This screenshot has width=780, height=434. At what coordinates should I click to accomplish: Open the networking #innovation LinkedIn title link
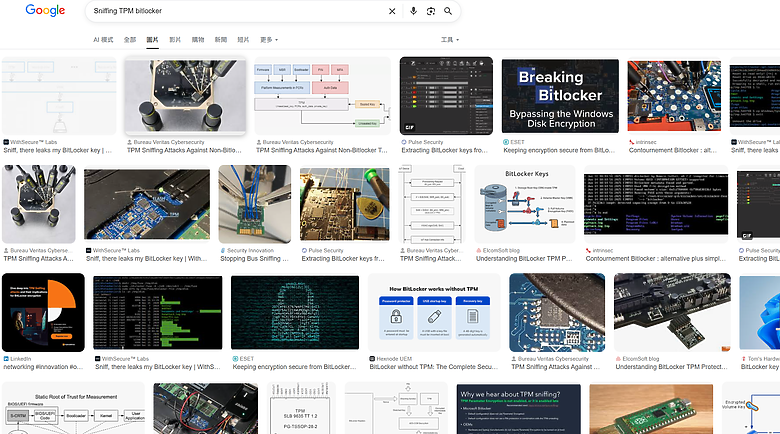click(x=43, y=367)
